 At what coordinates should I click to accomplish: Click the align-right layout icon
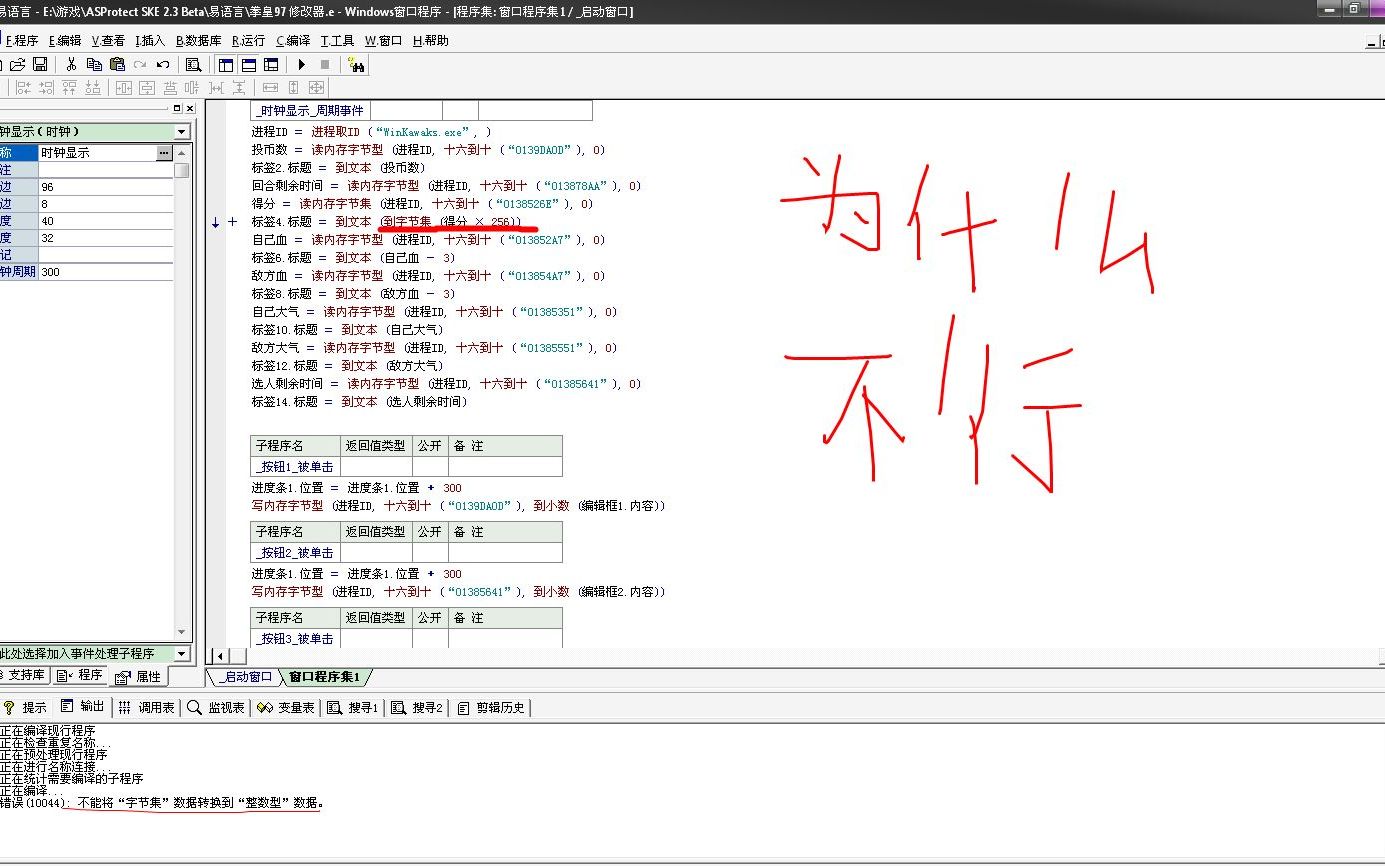(46, 88)
